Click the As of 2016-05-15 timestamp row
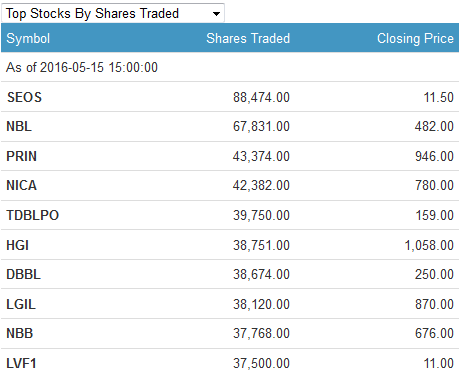Screen dimensions: 465x376 [x=230, y=67]
